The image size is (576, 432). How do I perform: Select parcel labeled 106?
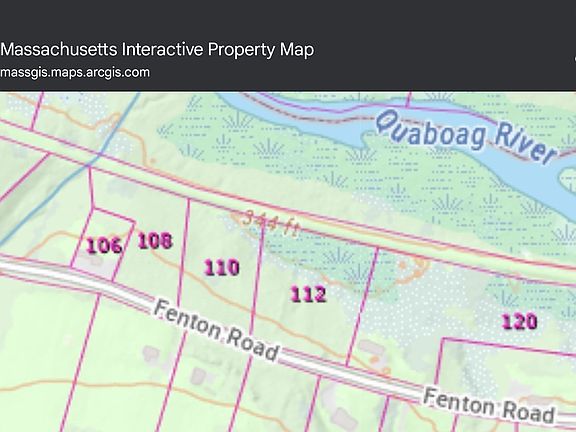tap(104, 245)
